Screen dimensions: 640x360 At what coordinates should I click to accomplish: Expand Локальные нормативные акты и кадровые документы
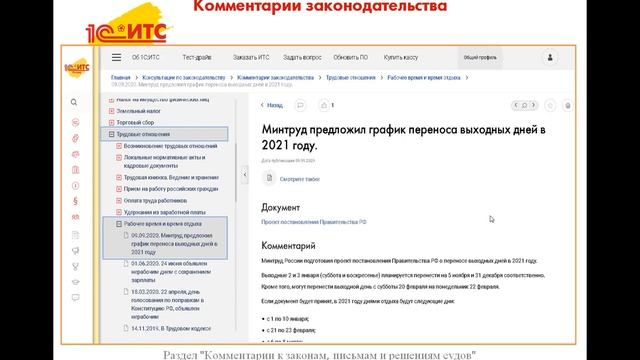[x=119, y=158]
